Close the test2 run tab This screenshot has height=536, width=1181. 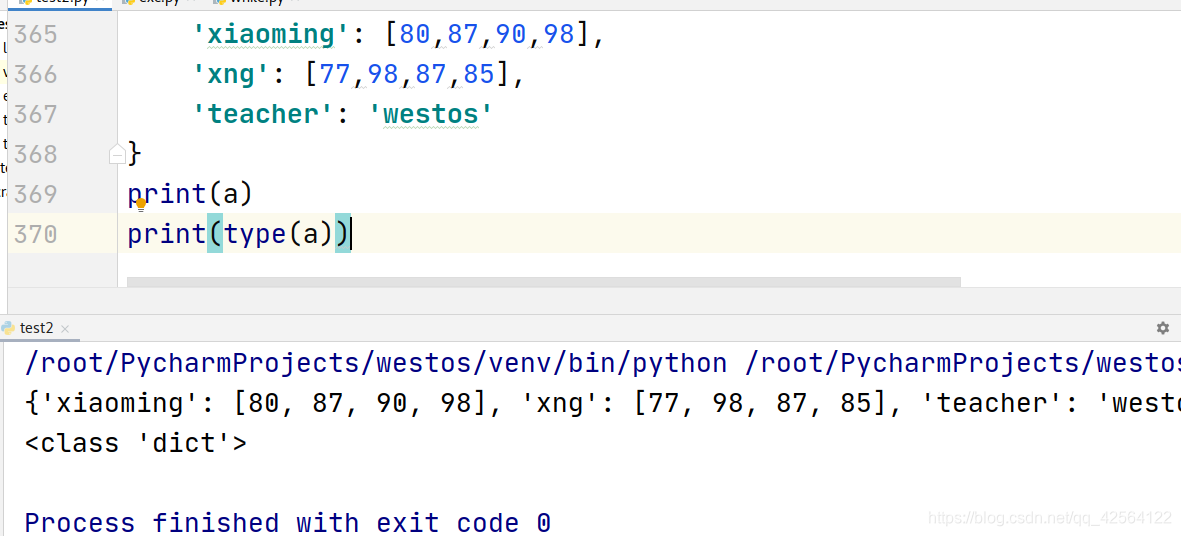(65, 329)
